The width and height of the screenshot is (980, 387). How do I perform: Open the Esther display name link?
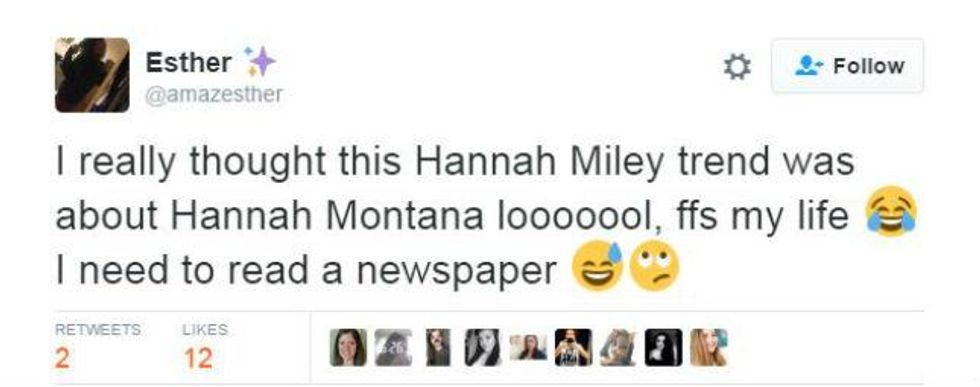[x=188, y=63]
